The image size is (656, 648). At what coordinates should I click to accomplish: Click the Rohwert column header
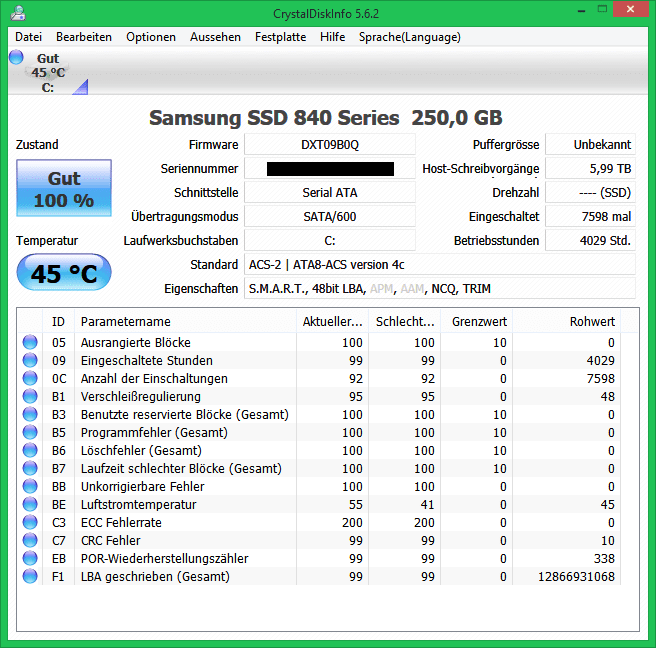pos(567,321)
